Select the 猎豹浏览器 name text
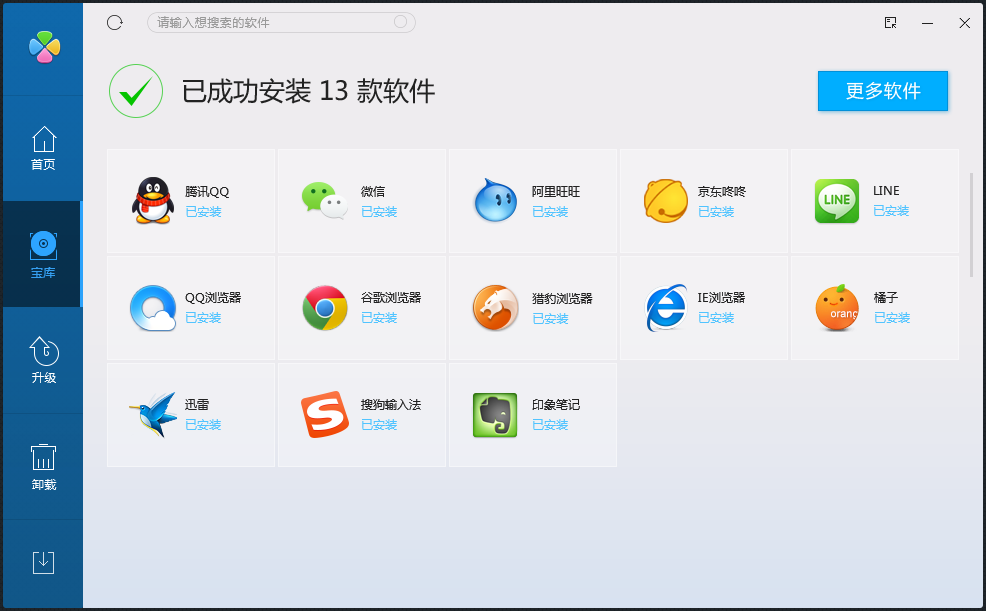 562,299
